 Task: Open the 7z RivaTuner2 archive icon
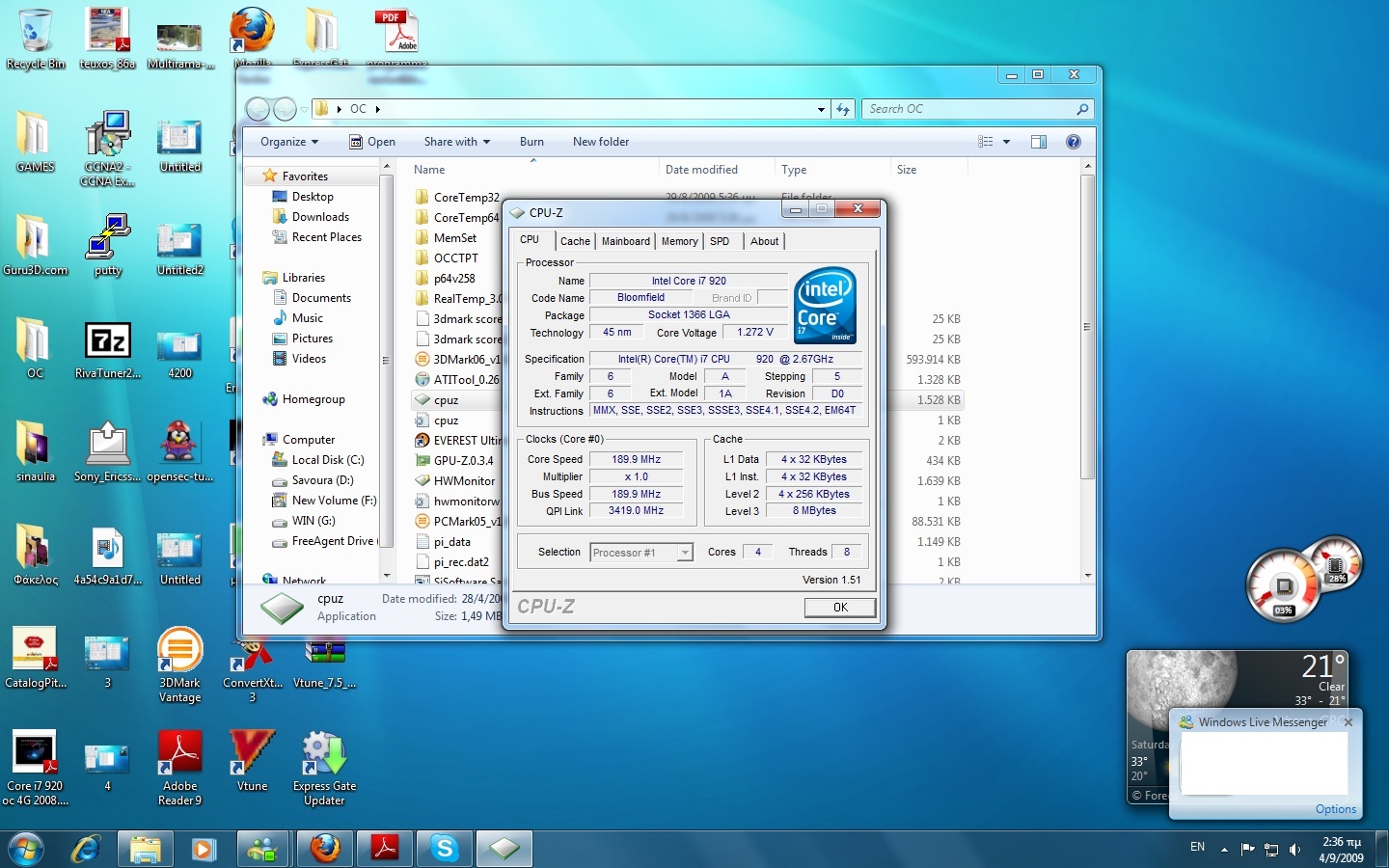coord(108,349)
